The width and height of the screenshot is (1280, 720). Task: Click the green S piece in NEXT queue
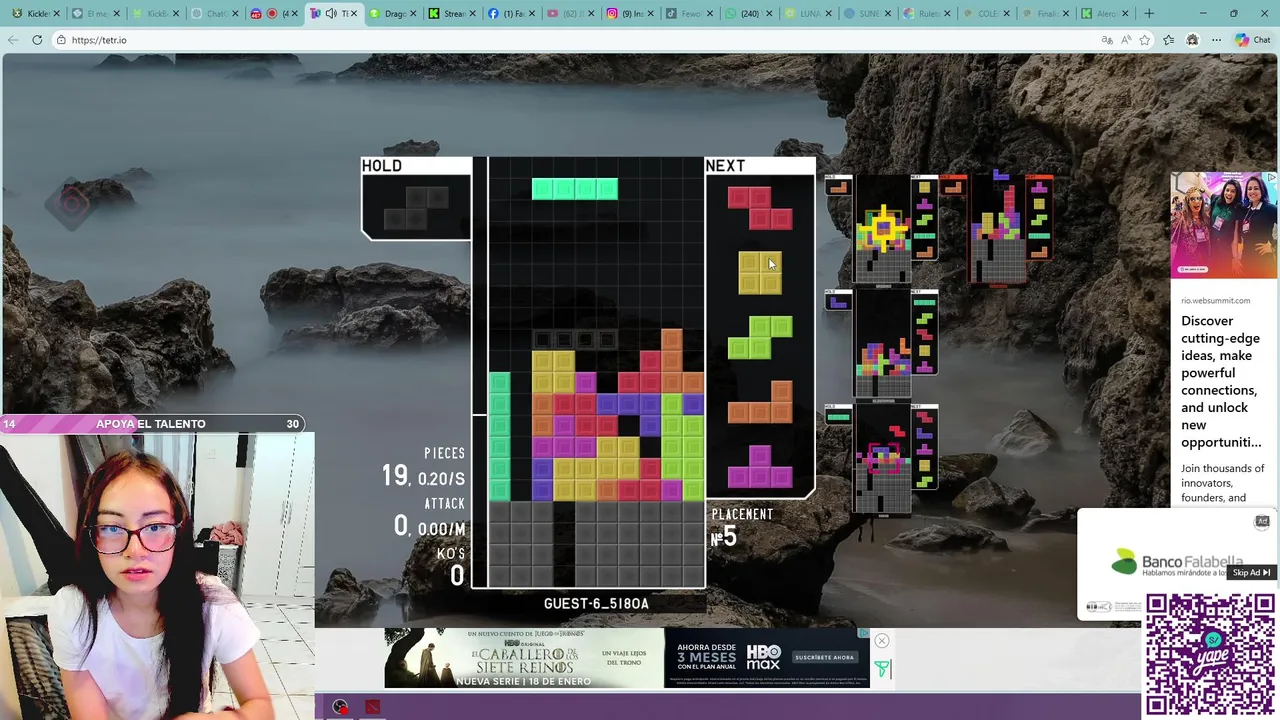[760, 337]
